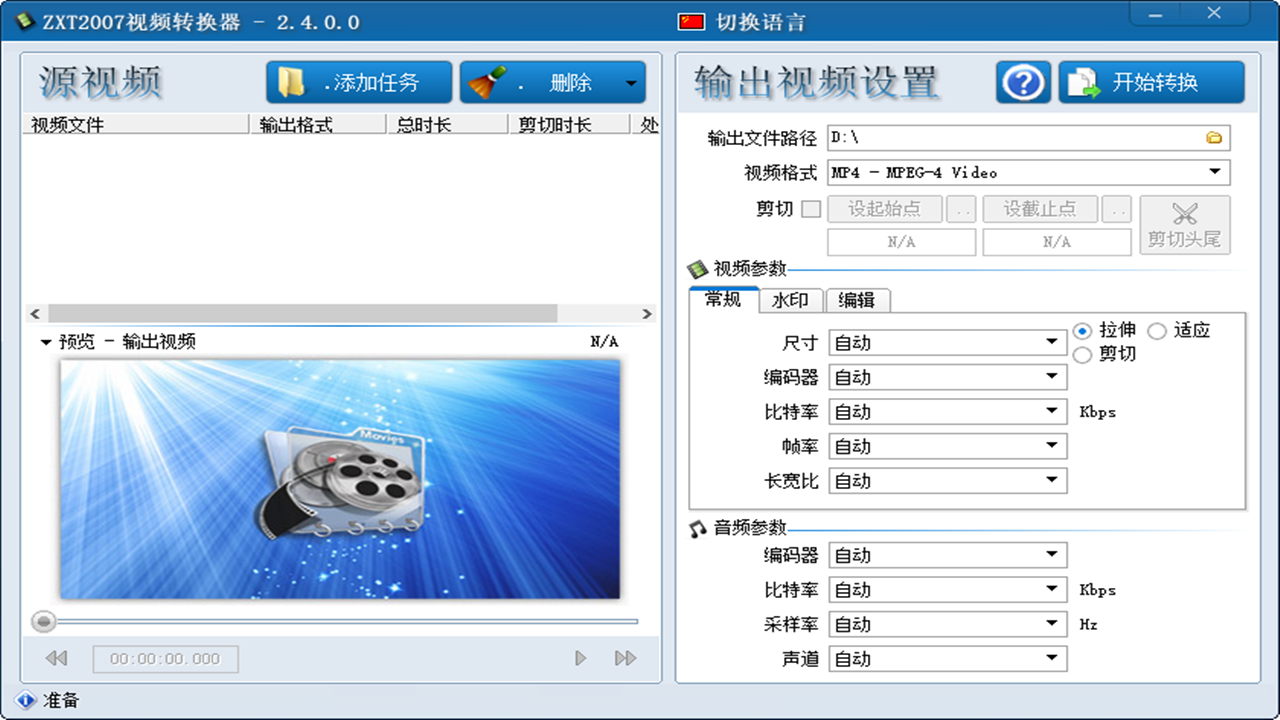Click the 00:00:00.000 time field
The height and width of the screenshot is (720, 1280).
point(165,659)
